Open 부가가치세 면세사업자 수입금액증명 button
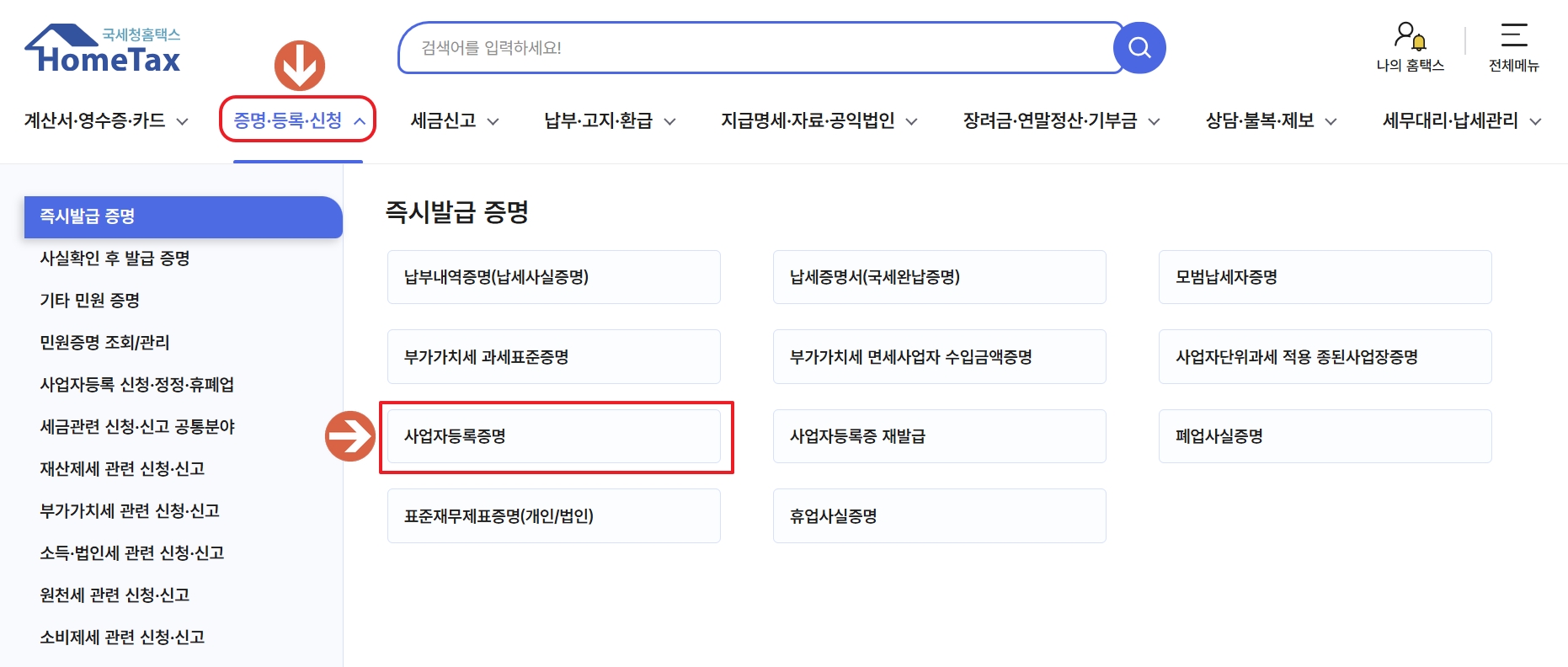 [x=940, y=357]
